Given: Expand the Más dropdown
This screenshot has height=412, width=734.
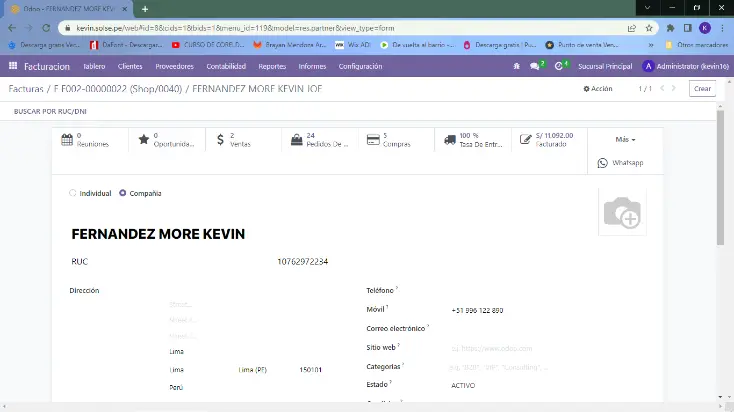Looking at the screenshot, I should (x=625, y=139).
